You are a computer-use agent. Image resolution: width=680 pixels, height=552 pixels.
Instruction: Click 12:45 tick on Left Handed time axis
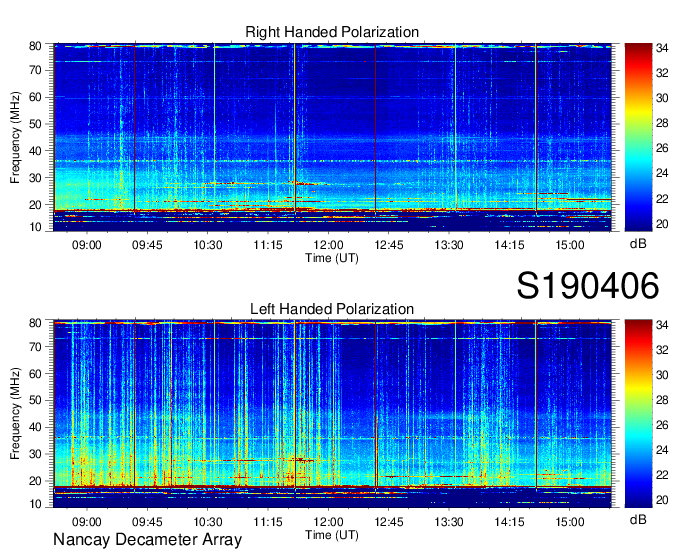pos(389,522)
